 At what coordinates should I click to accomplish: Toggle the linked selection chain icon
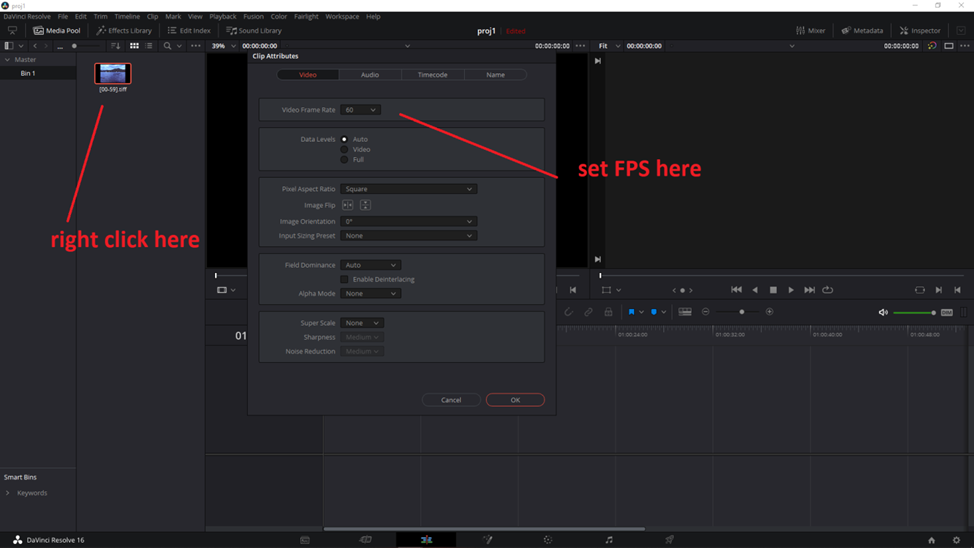click(x=588, y=312)
